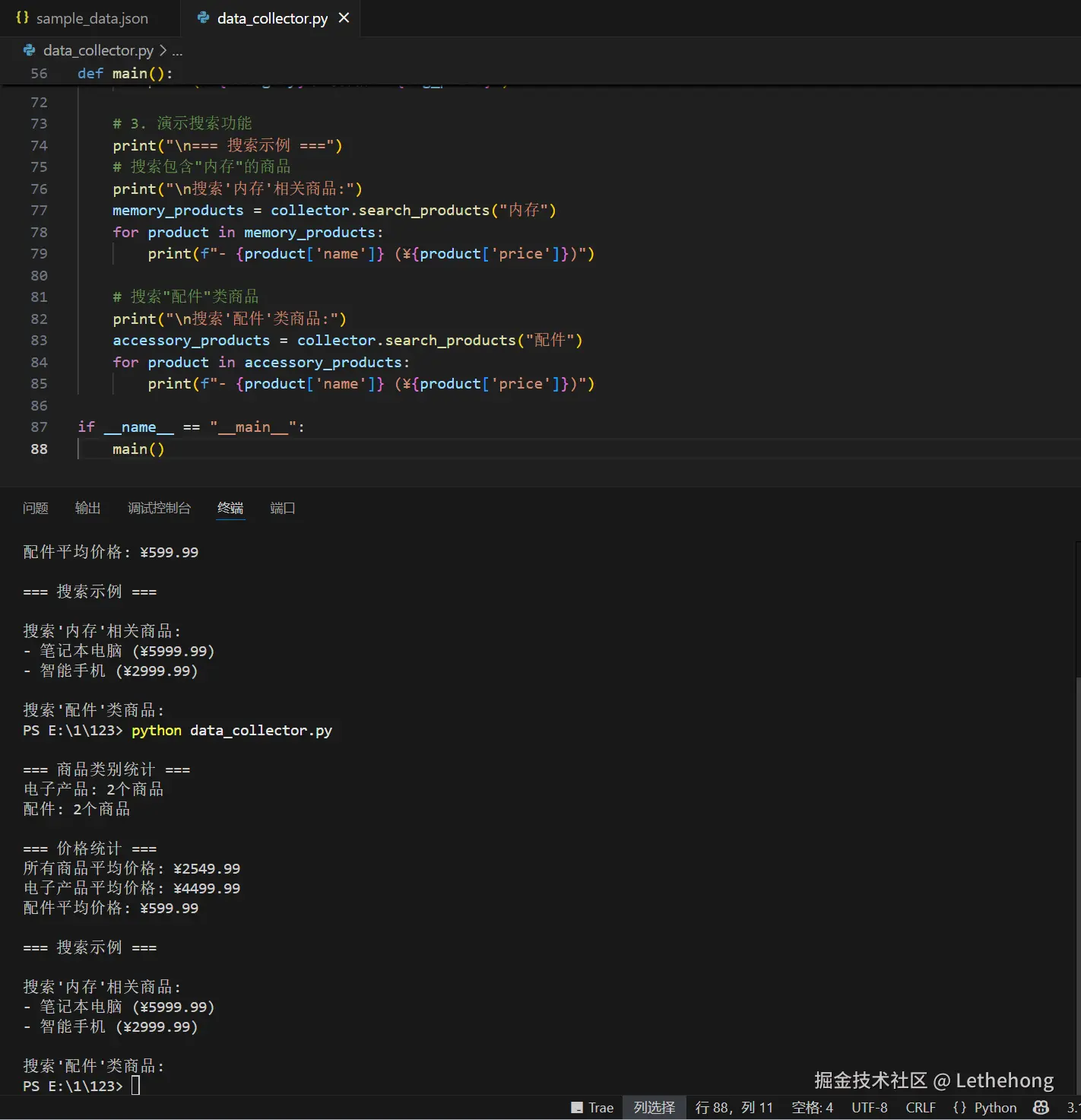Click print statement "搜索示例" on line 74

227,146
